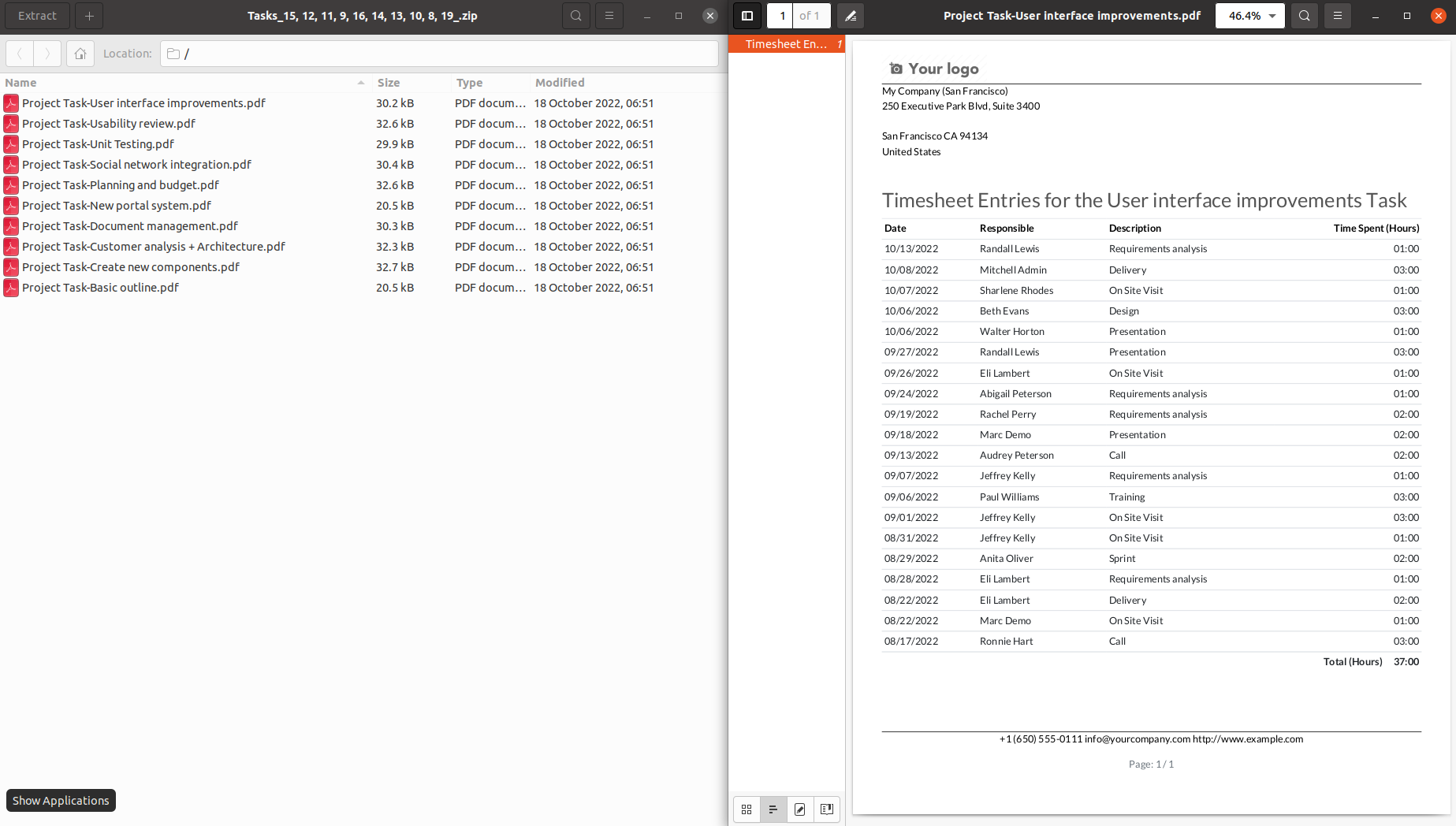Screen dimensions: 1456x826
Task: Click PDF icon of New portal system file
Action: click(x=11, y=206)
